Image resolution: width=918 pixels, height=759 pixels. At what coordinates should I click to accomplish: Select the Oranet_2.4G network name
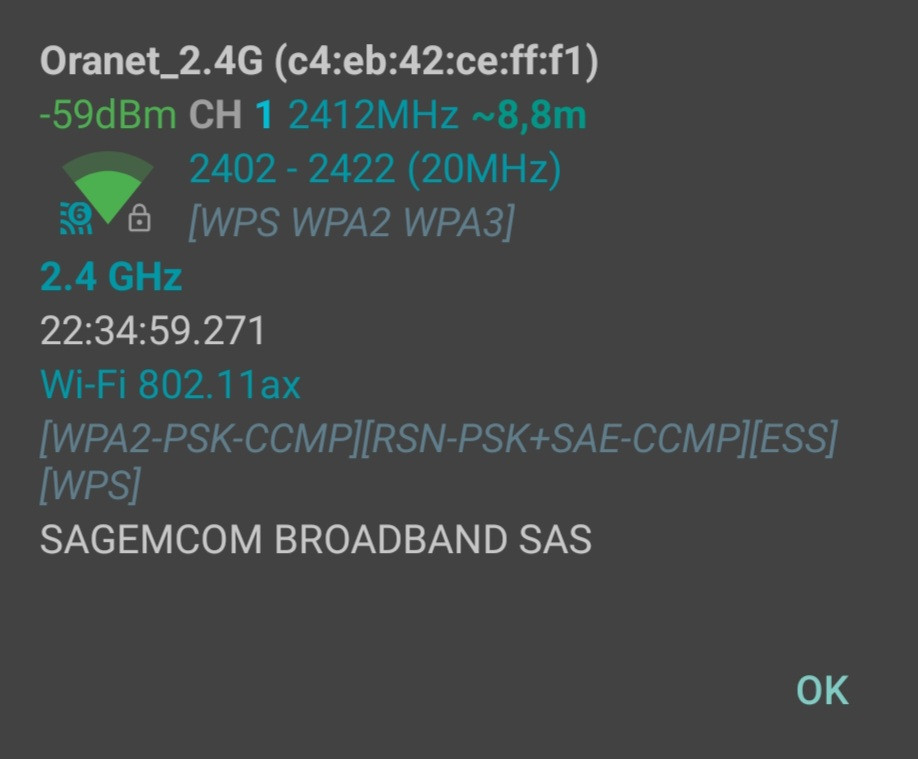point(152,62)
